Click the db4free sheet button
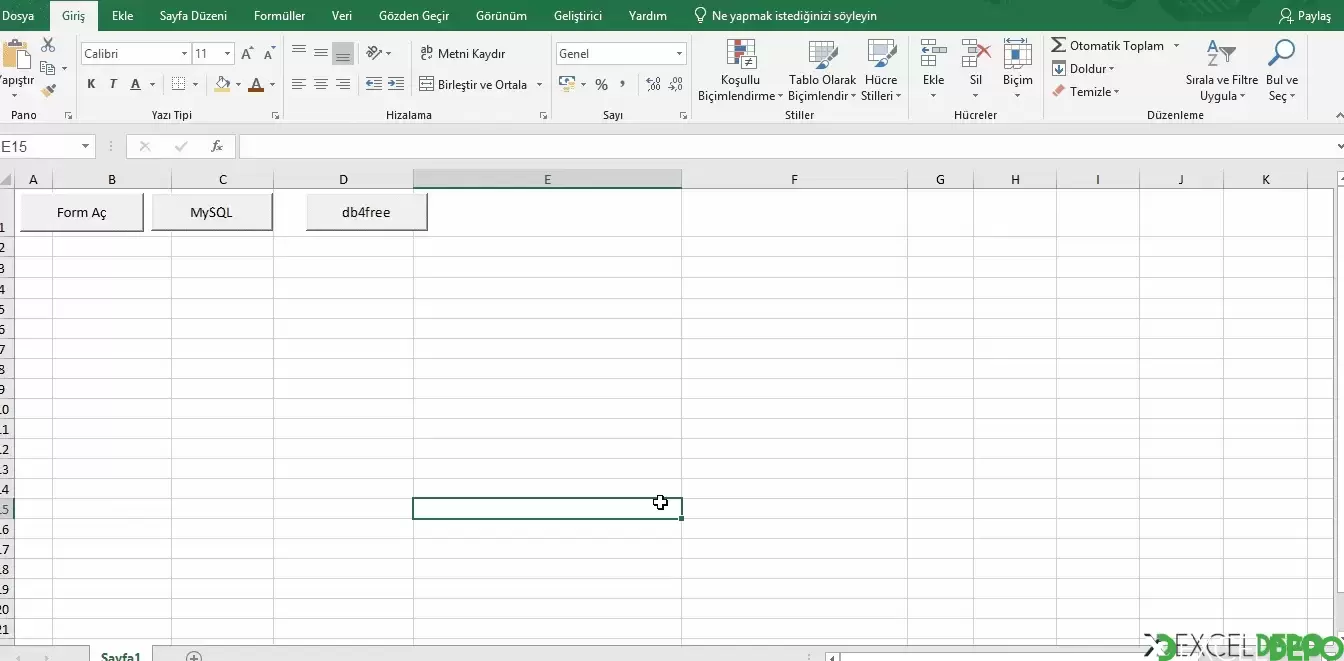 [366, 212]
